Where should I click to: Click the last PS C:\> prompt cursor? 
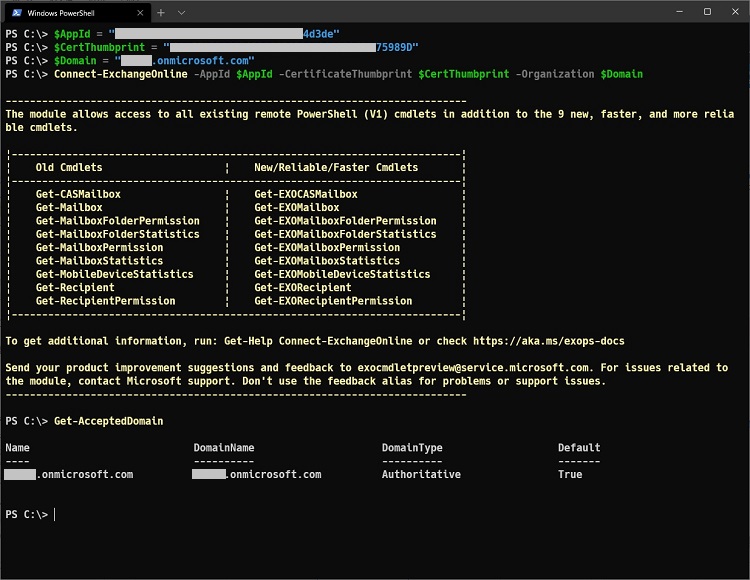coord(55,514)
